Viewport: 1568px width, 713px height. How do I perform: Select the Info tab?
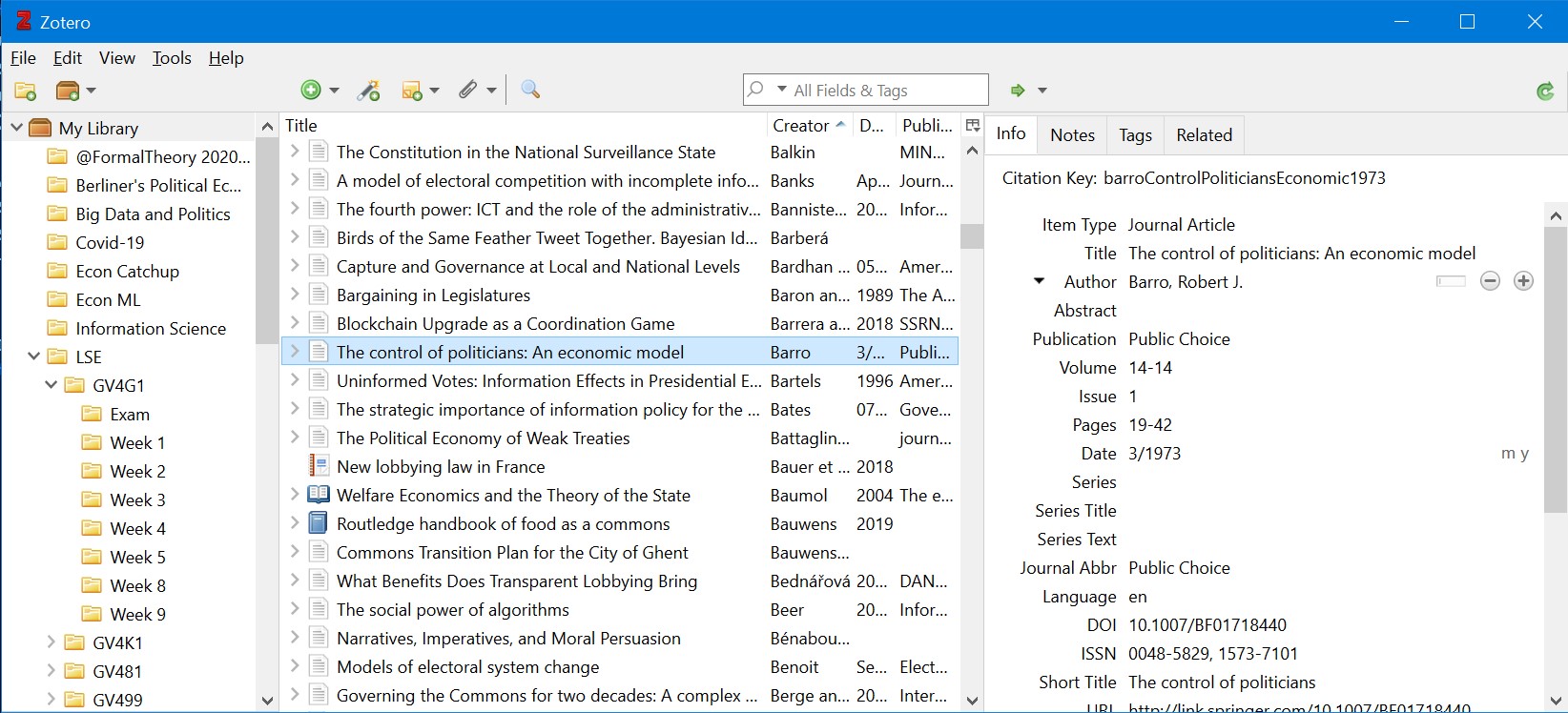[x=1011, y=134]
